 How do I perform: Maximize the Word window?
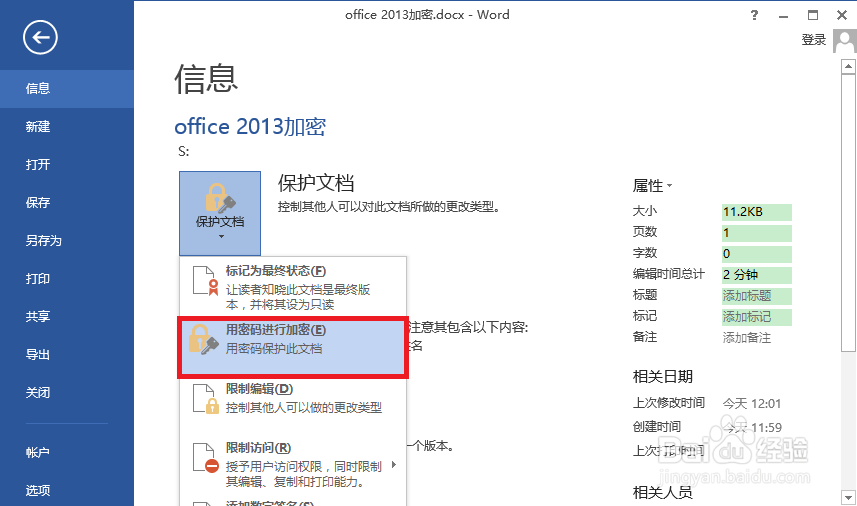pos(813,15)
